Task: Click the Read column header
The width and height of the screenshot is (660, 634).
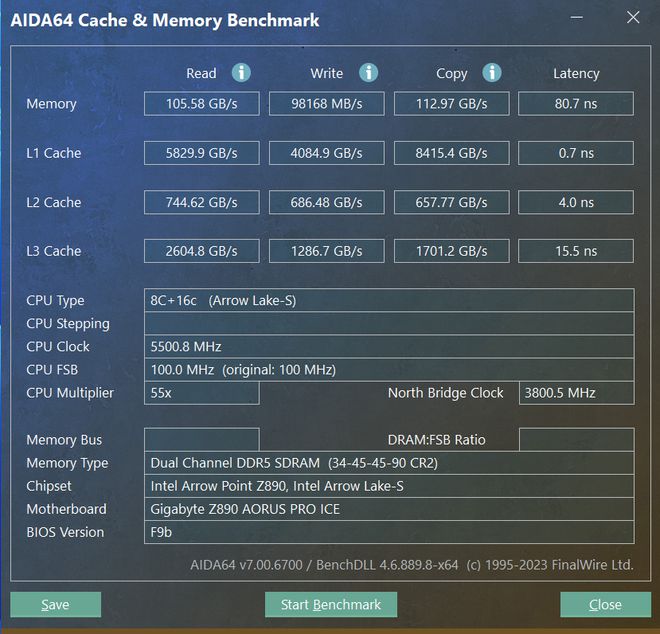Action: click(201, 73)
